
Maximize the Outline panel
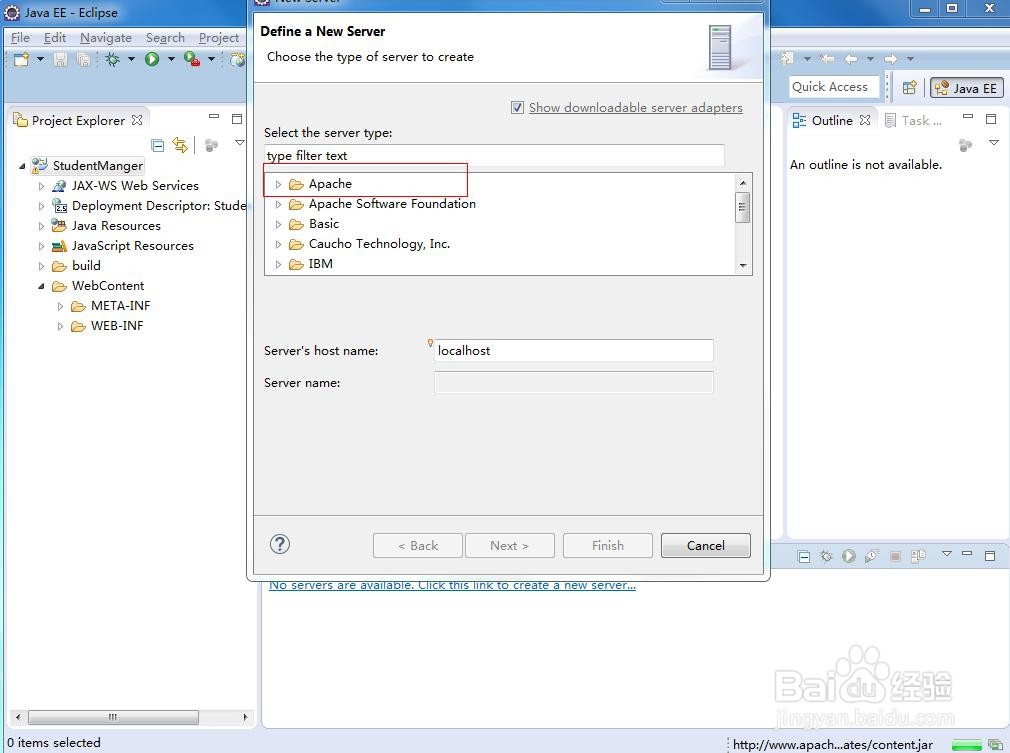pos(991,119)
